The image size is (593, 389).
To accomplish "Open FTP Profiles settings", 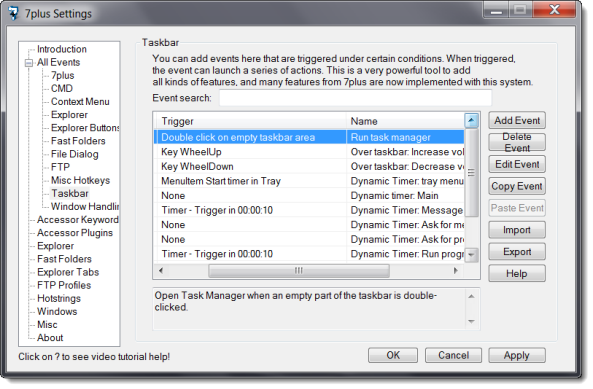I will click(x=64, y=285).
